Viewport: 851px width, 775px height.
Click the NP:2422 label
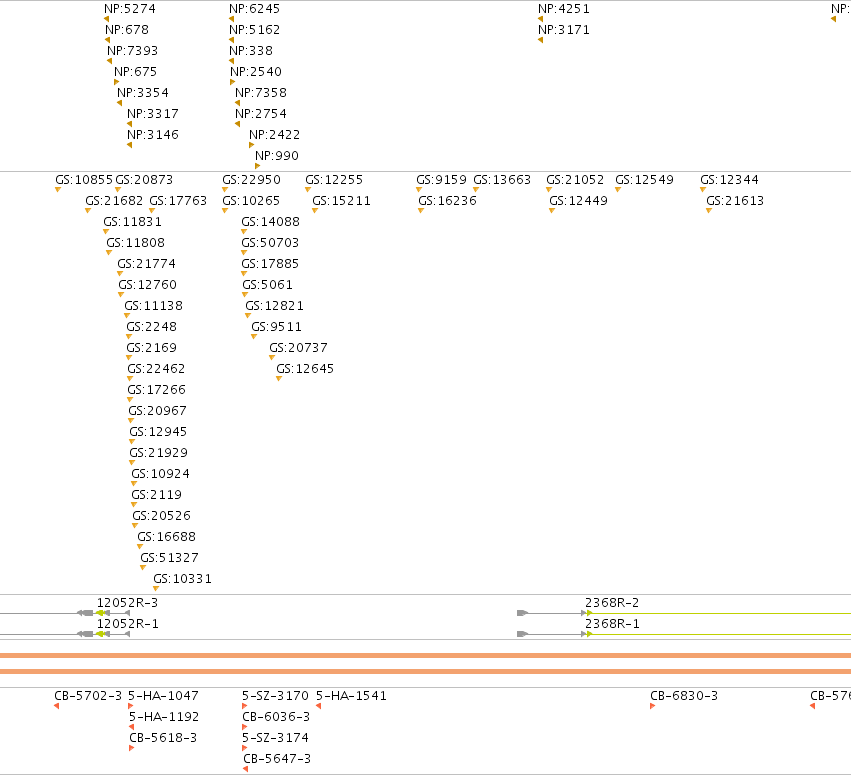[x=275, y=135]
